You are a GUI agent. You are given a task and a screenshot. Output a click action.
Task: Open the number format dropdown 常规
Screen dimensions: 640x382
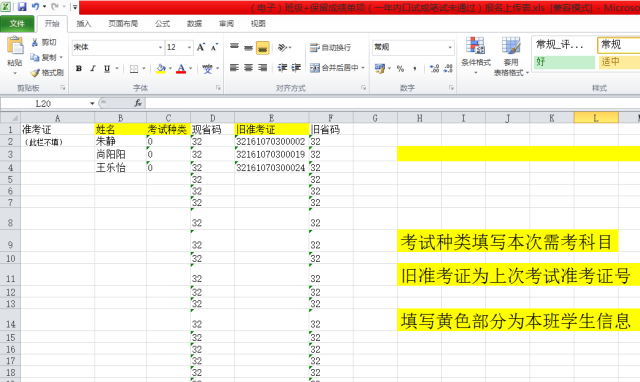click(450, 47)
